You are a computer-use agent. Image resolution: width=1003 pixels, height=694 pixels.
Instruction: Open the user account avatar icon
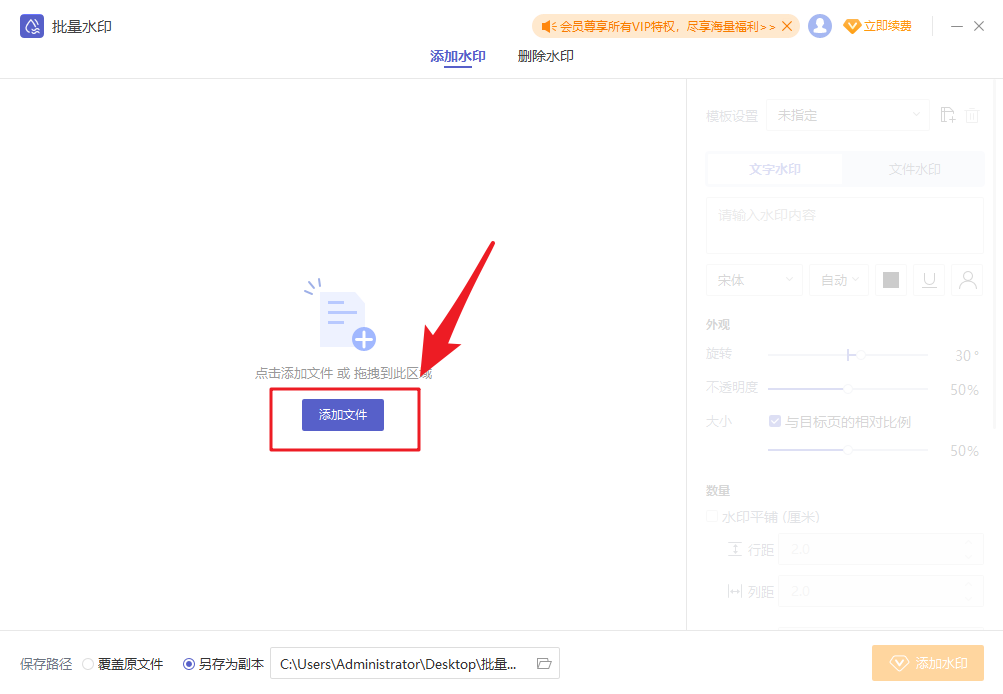tap(820, 25)
